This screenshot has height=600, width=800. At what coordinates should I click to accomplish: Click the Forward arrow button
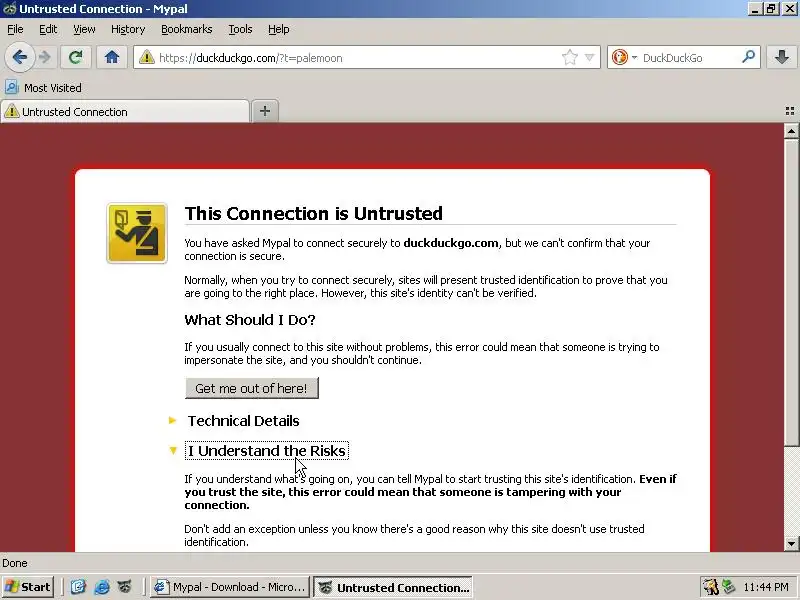click(45, 57)
